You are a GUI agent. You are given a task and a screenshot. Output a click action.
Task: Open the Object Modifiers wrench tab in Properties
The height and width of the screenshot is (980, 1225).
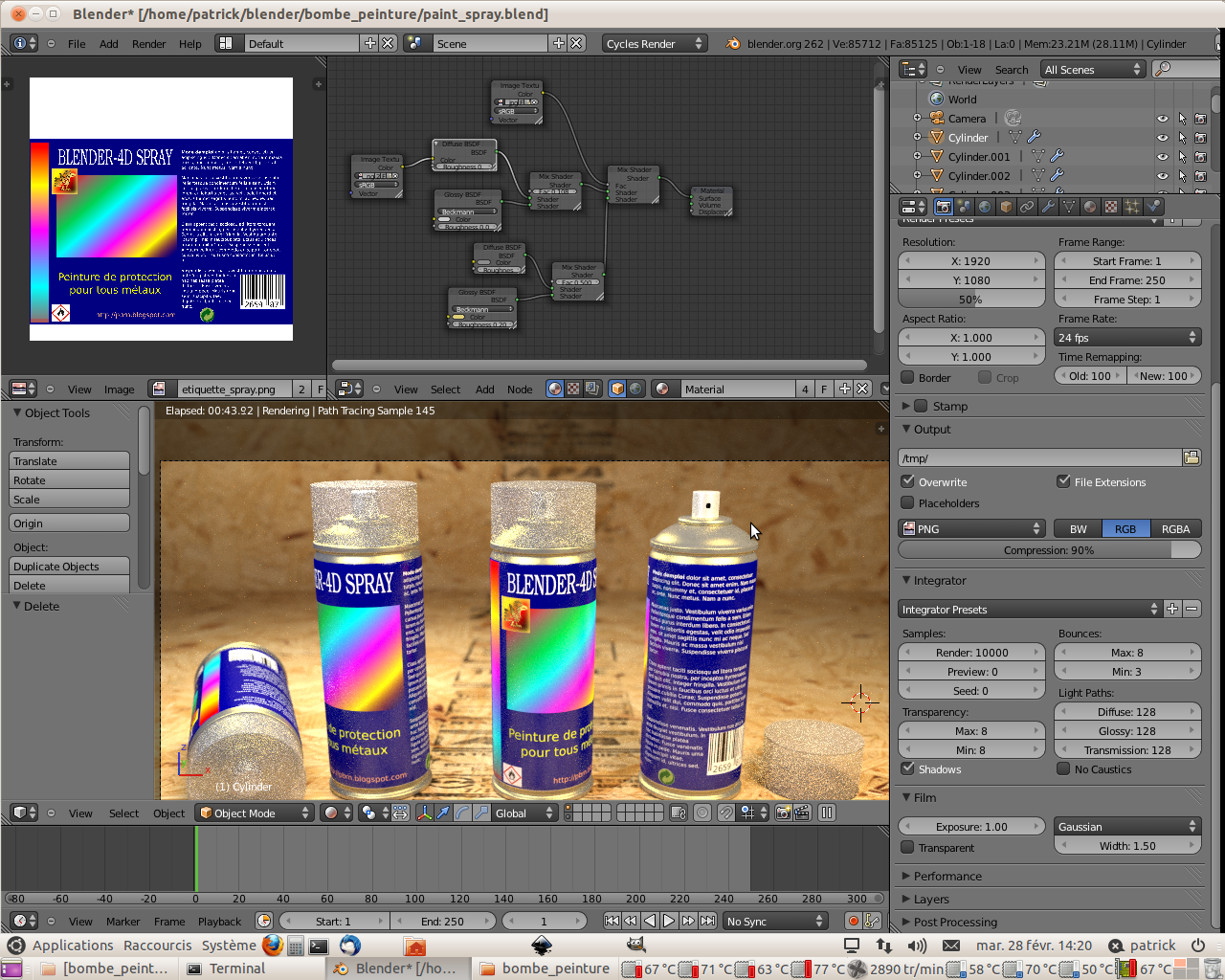tap(1046, 206)
